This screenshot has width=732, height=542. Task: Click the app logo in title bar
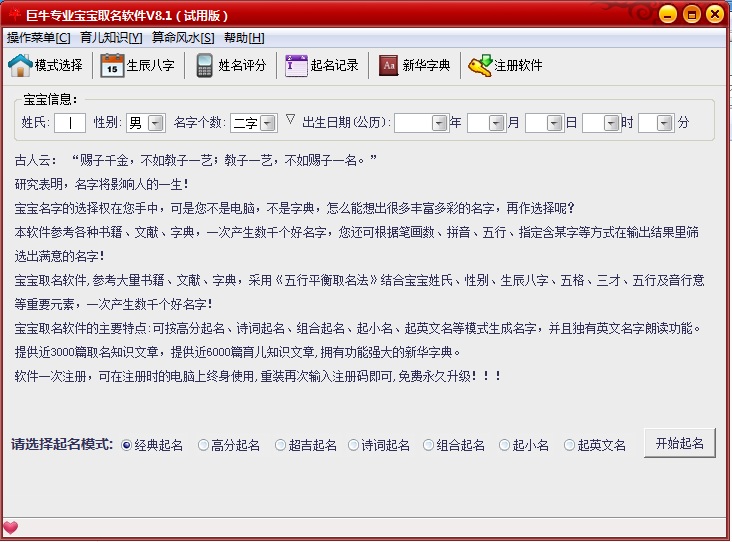(14, 14)
